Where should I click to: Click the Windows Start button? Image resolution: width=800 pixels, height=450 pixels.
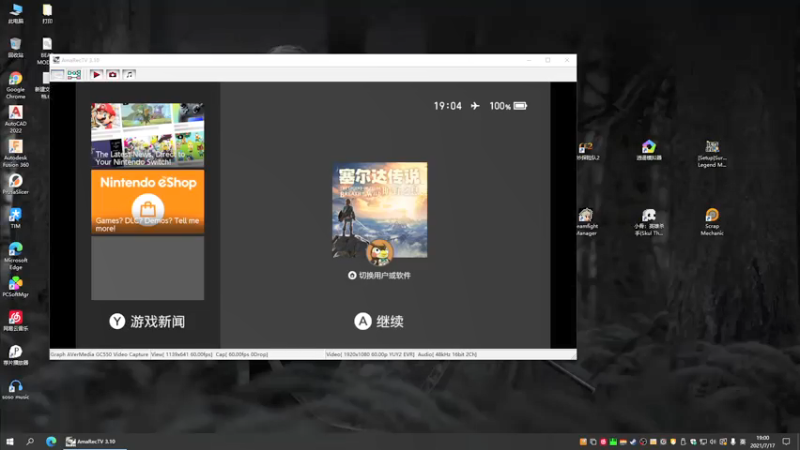pos(10,441)
